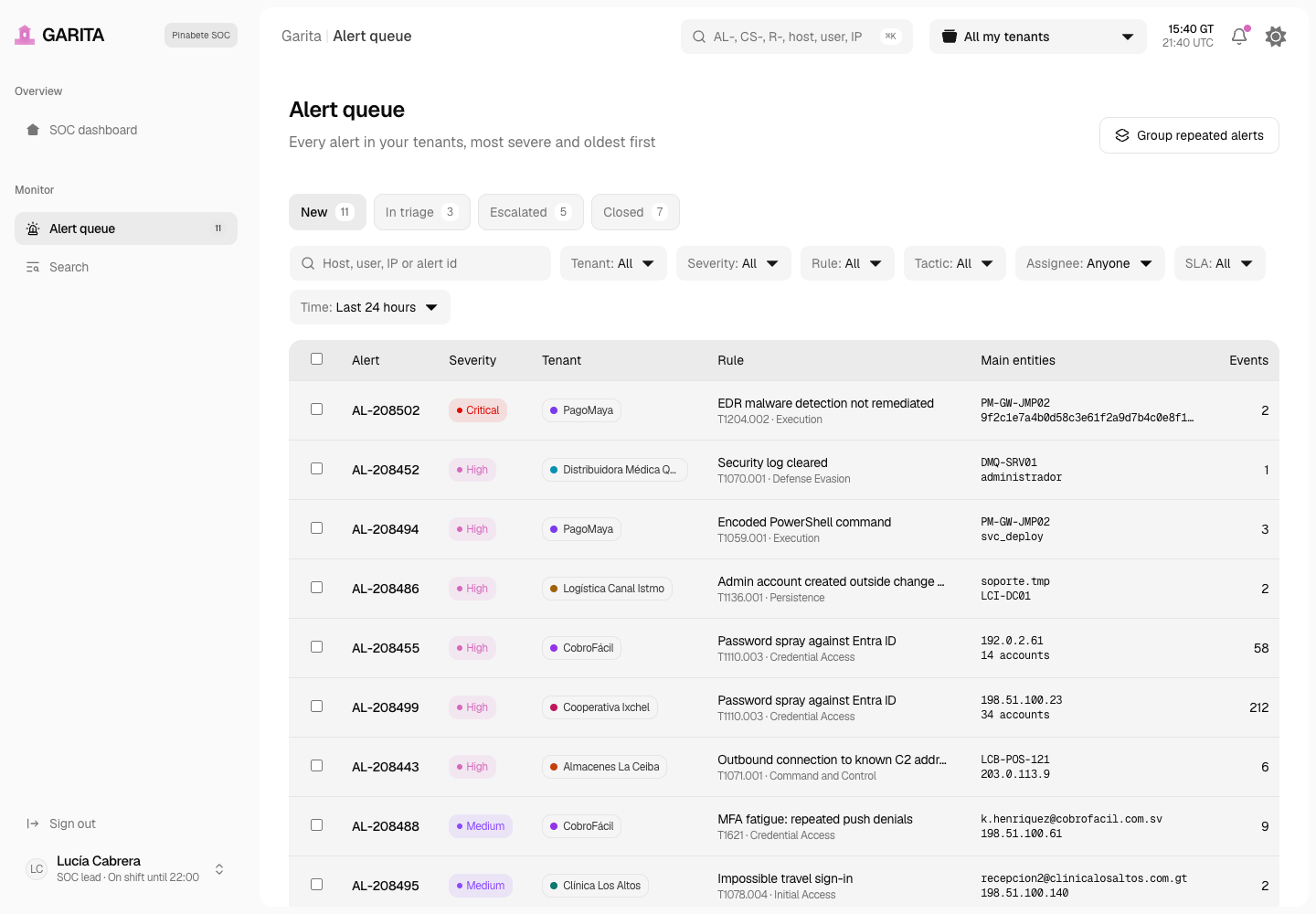Click the Search sidebar icon

click(33, 267)
